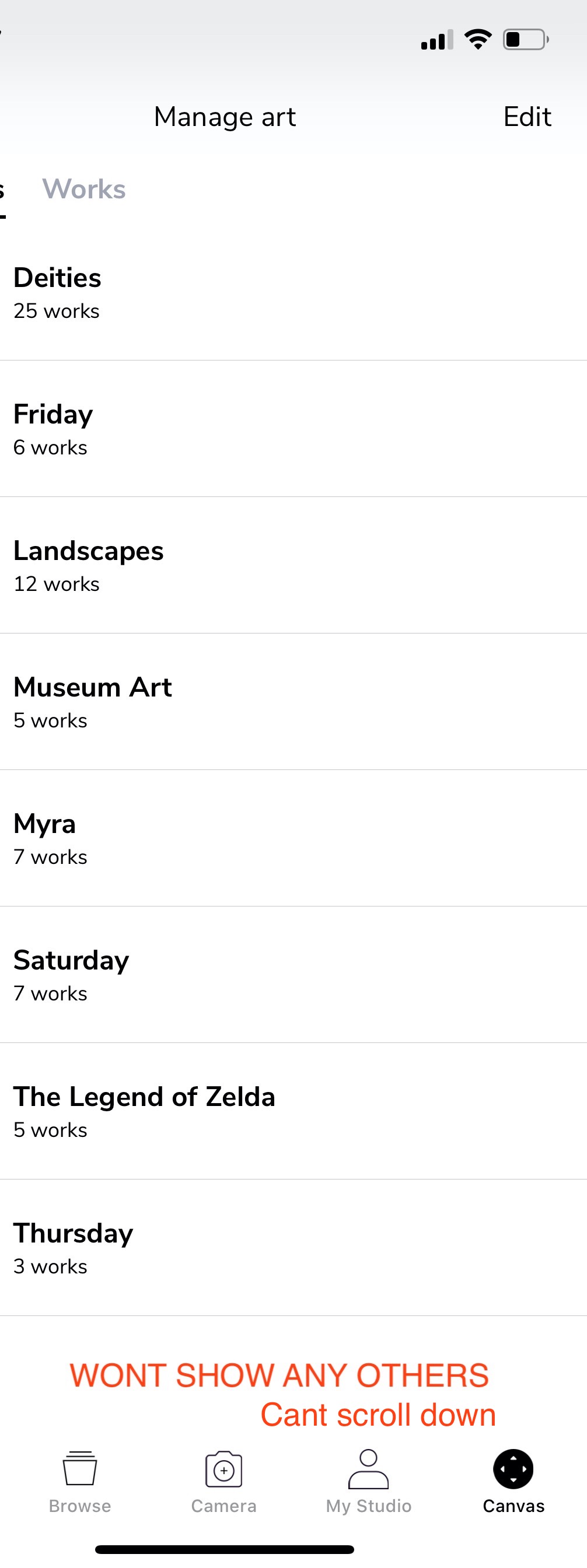Open the Deities collection
The width and height of the screenshot is (587, 1568).
pyautogui.click(x=293, y=292)
